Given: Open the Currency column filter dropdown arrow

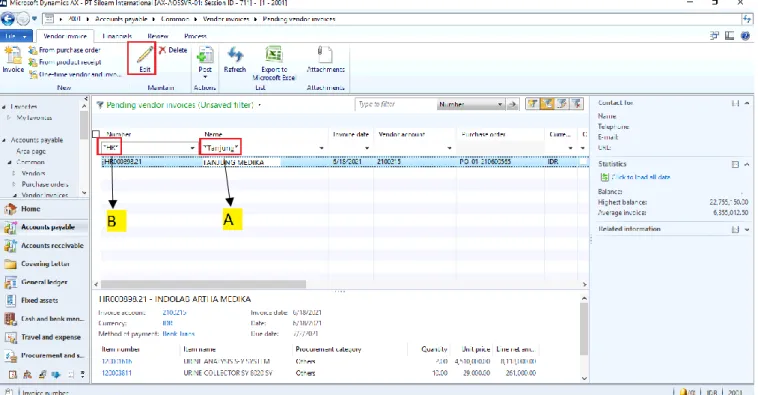Looking at the screenshot, I should coord(570,148).
